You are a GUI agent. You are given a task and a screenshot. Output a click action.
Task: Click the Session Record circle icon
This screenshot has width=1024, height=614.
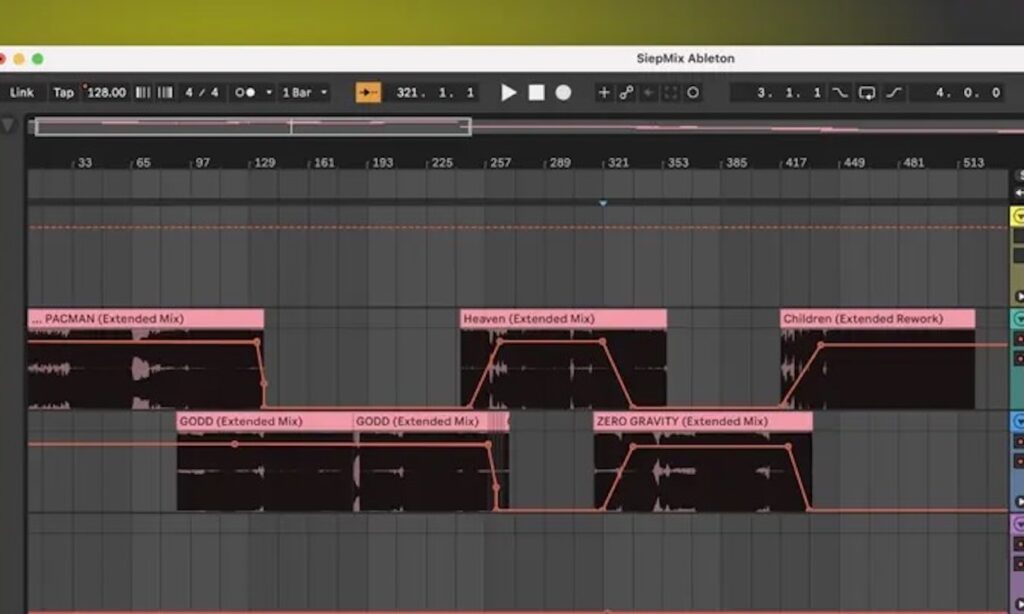coord(693,93)
